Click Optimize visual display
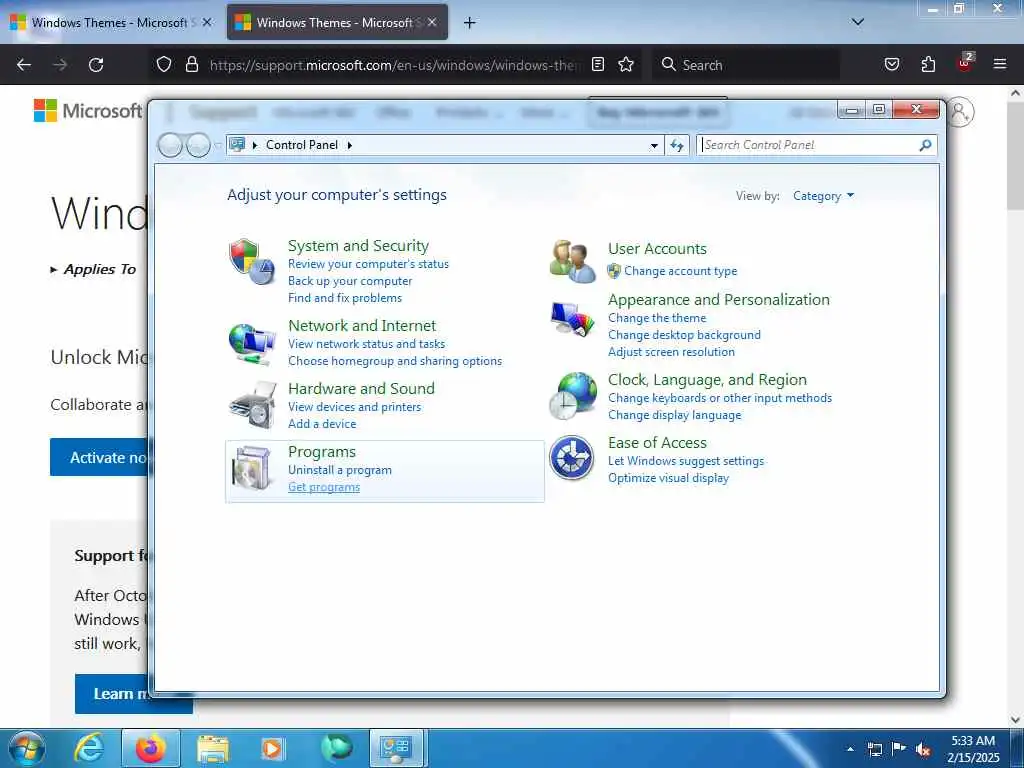This screenshot has height=768, width=1024. 668,478
